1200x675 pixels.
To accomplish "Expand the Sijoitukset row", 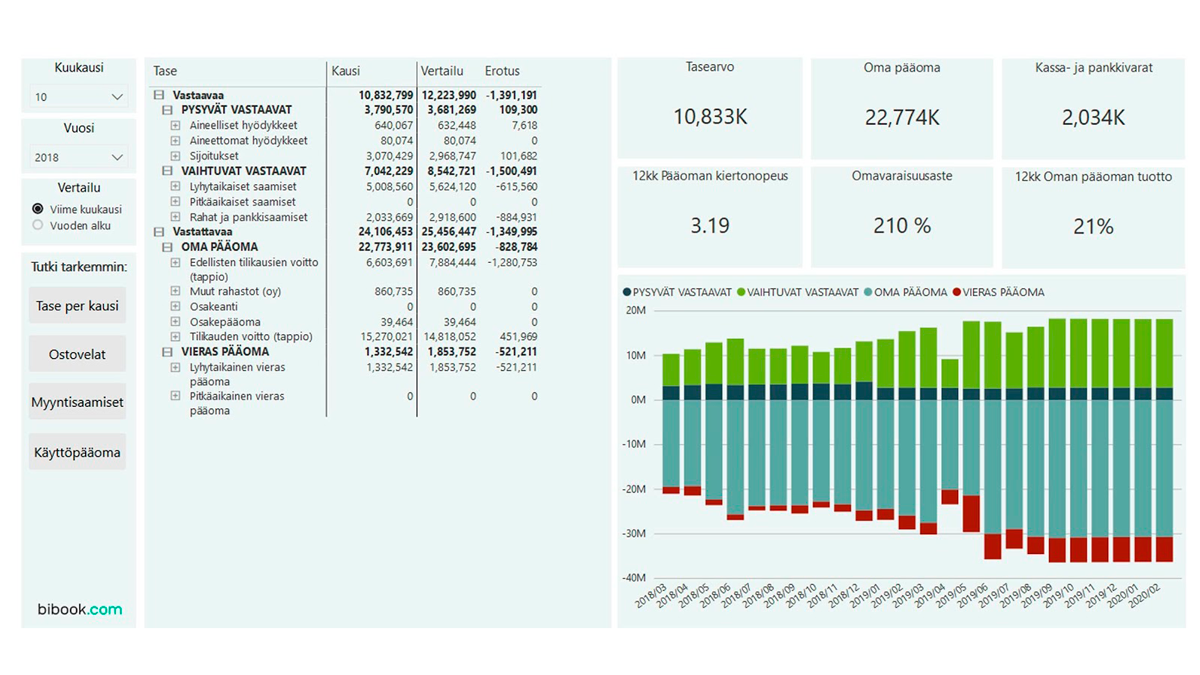I will 175,156.
